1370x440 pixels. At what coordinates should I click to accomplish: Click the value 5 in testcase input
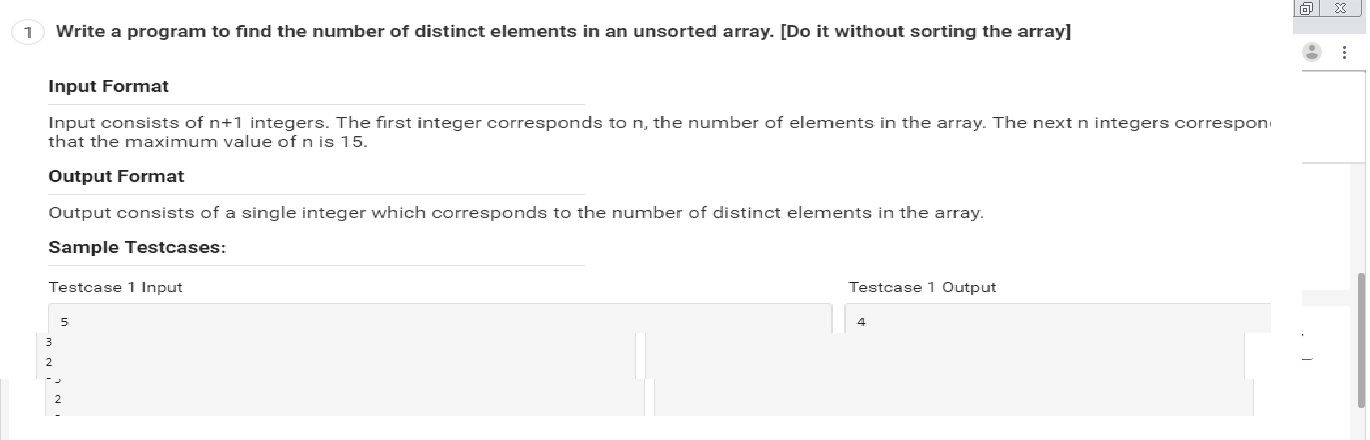[64, 322]
